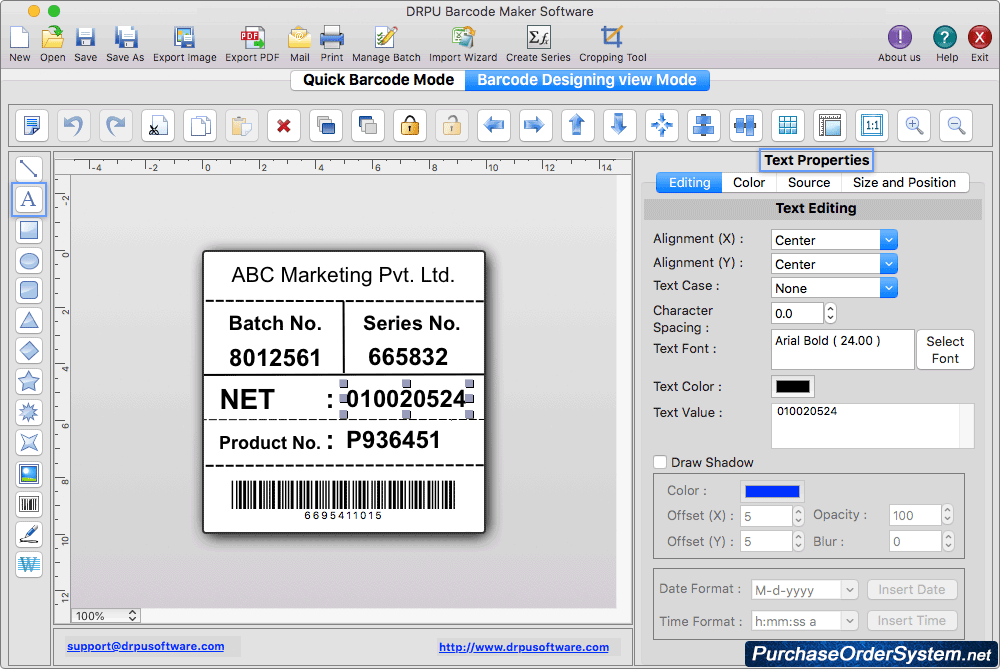Switch to the Color tab

(x=749, y=182)
